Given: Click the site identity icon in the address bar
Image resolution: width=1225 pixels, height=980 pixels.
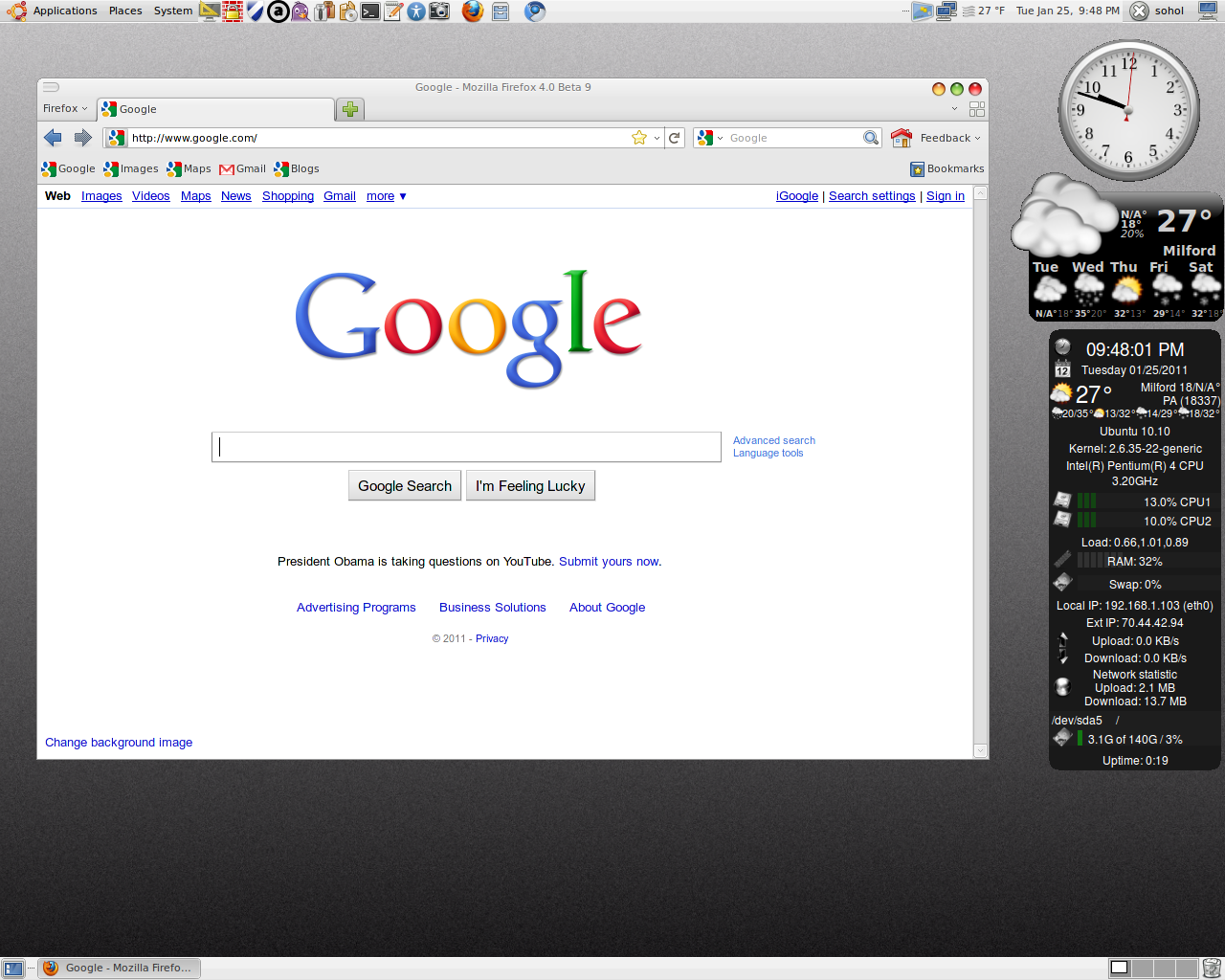Looking at the screenshot, I should click(x=116, y=138).
